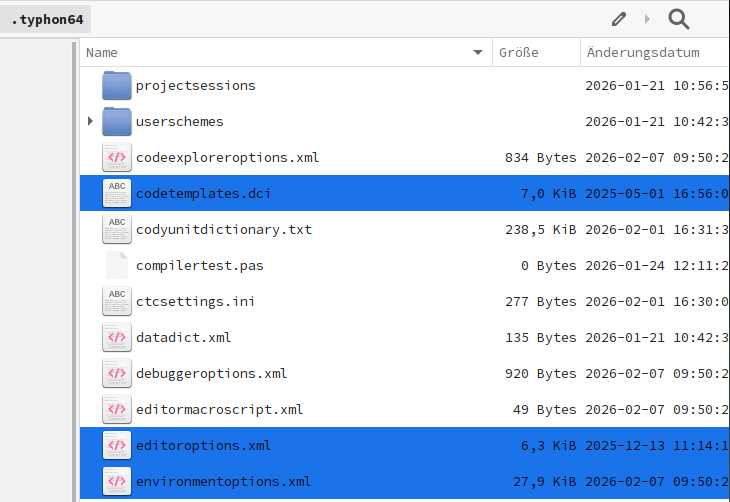Screen dimensions: 730x502
Task: Click the projectsessions folder icon
Action: point(117,86)
